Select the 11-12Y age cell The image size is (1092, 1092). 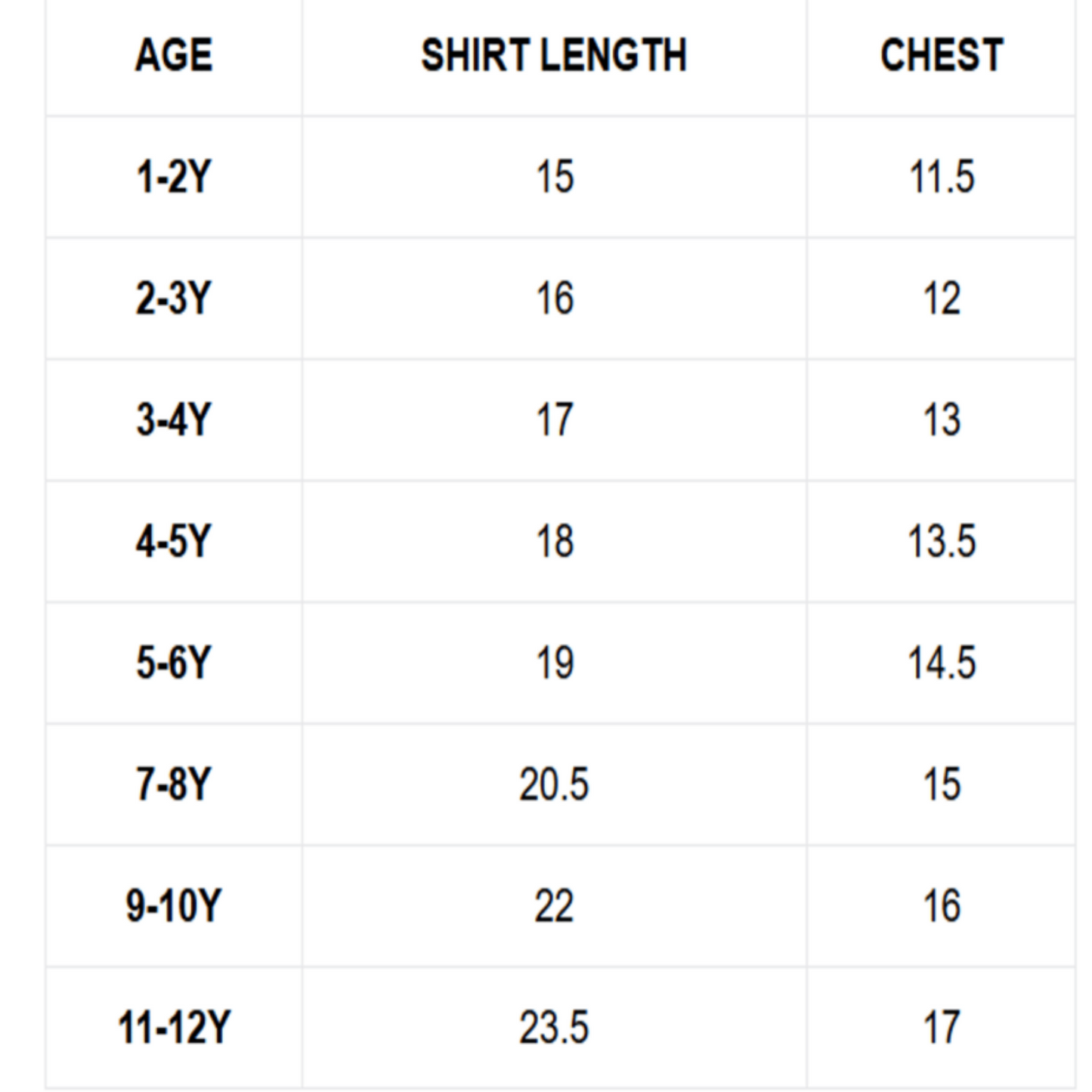point(174,1027)
